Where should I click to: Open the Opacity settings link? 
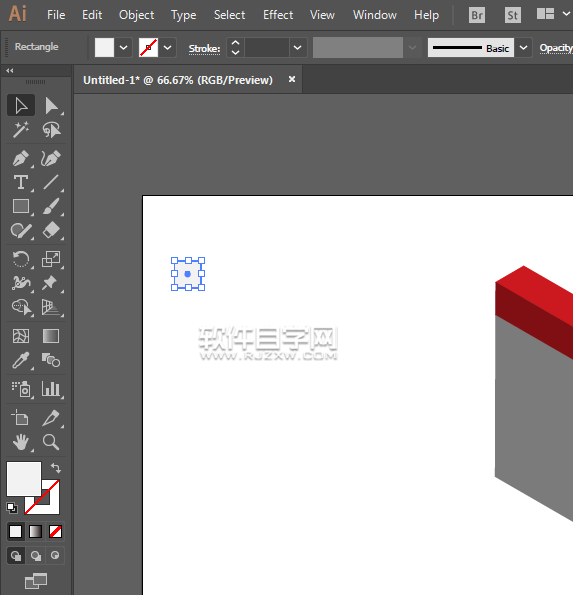pos(556,48)
